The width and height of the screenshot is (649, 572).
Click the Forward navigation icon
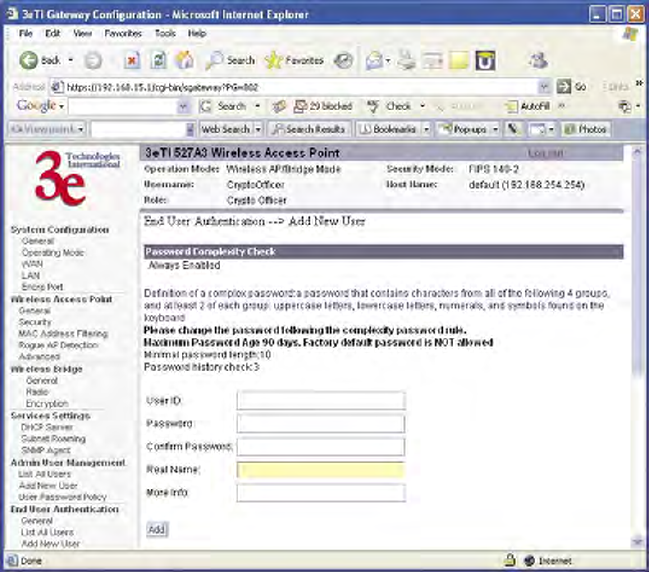93,61
